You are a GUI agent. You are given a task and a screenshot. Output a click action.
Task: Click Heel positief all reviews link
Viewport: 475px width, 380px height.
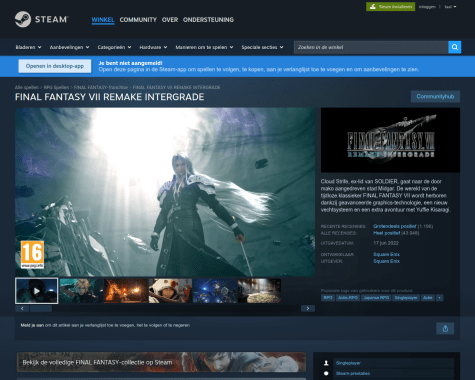(386, 233)
